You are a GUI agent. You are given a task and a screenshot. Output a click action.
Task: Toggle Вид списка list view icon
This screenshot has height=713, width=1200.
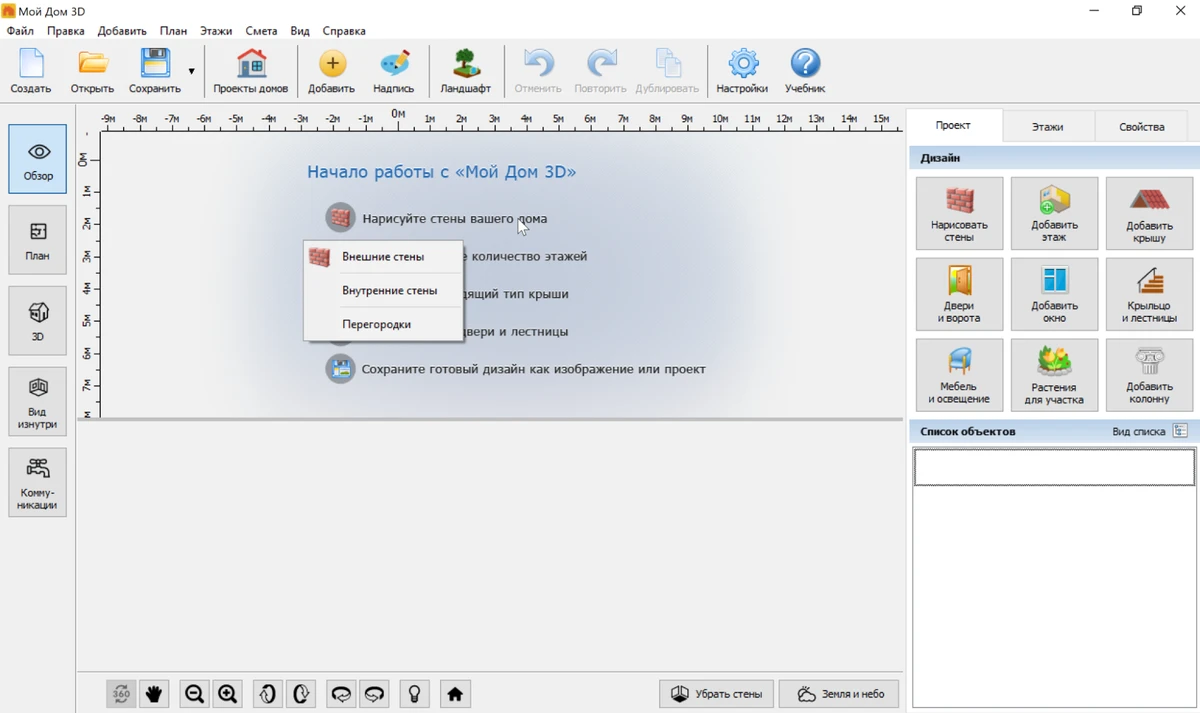pyautogui.click(x=1180, y=431)
